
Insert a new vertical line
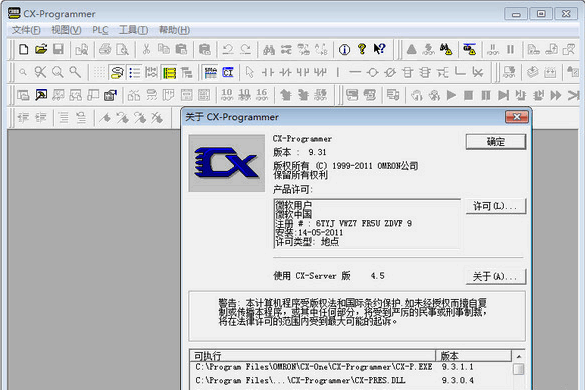click(338, 72)
